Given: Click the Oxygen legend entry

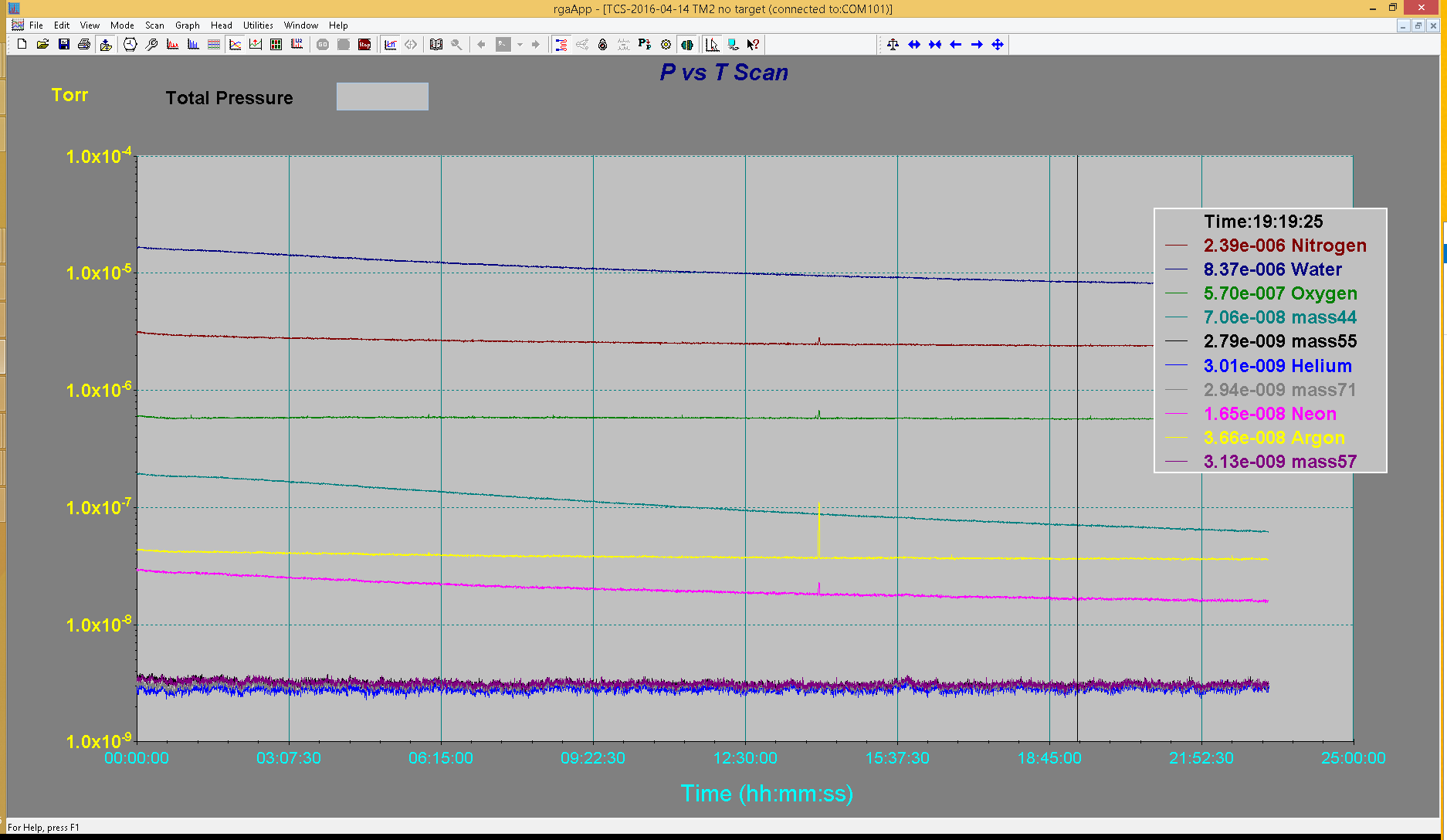Looking at the screenshot, I should pyautogui.click(x=1262, y=293).
